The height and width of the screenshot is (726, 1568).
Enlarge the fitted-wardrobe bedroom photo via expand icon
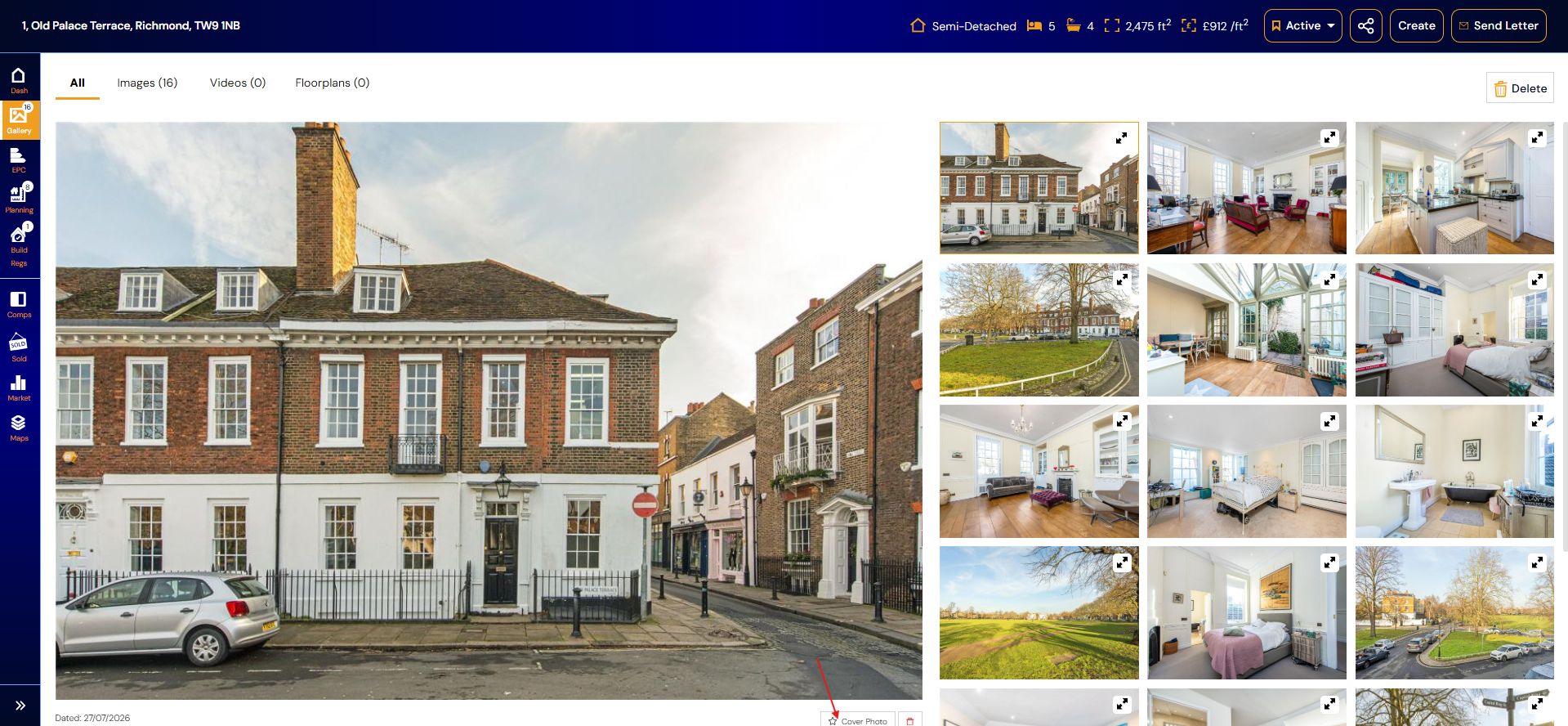click(x=1538, y=280)
